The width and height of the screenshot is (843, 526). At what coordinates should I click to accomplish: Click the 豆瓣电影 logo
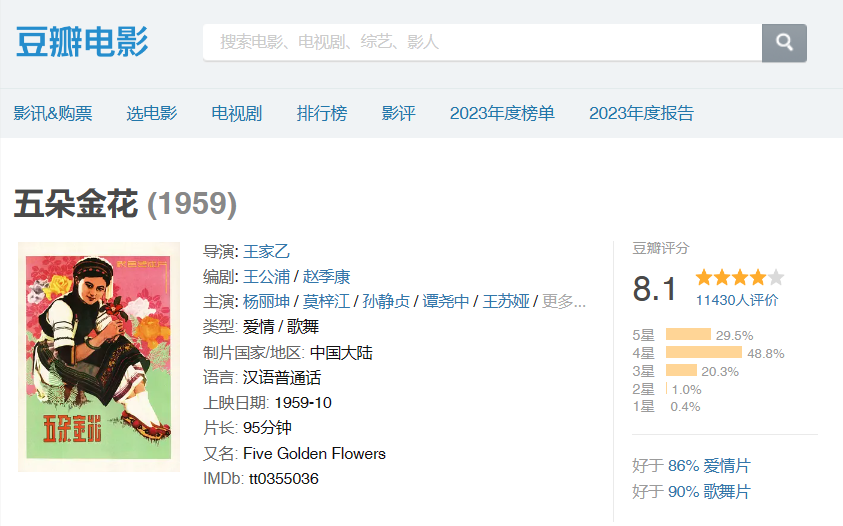click(82, 43)
